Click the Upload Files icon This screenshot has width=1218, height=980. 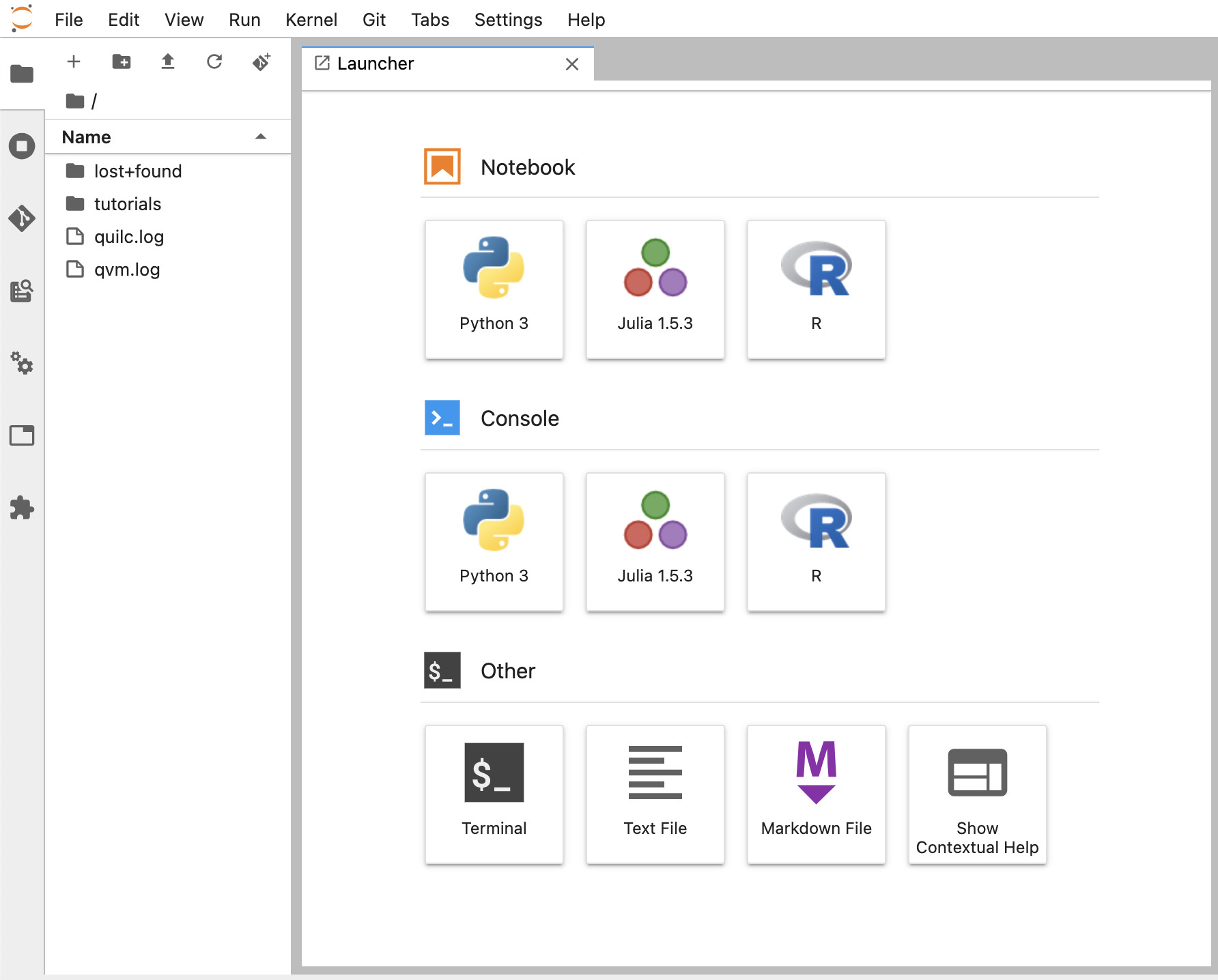168,62
